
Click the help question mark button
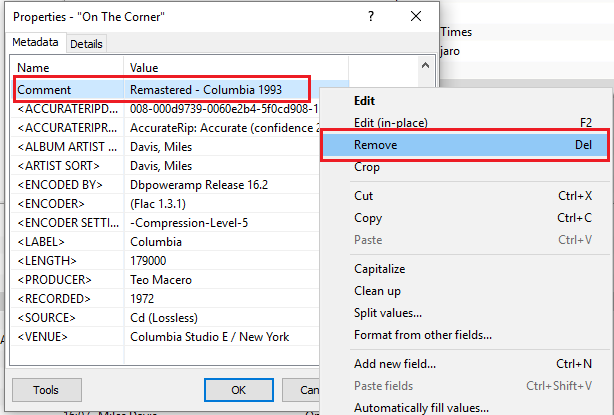click(x=371, y=17)
